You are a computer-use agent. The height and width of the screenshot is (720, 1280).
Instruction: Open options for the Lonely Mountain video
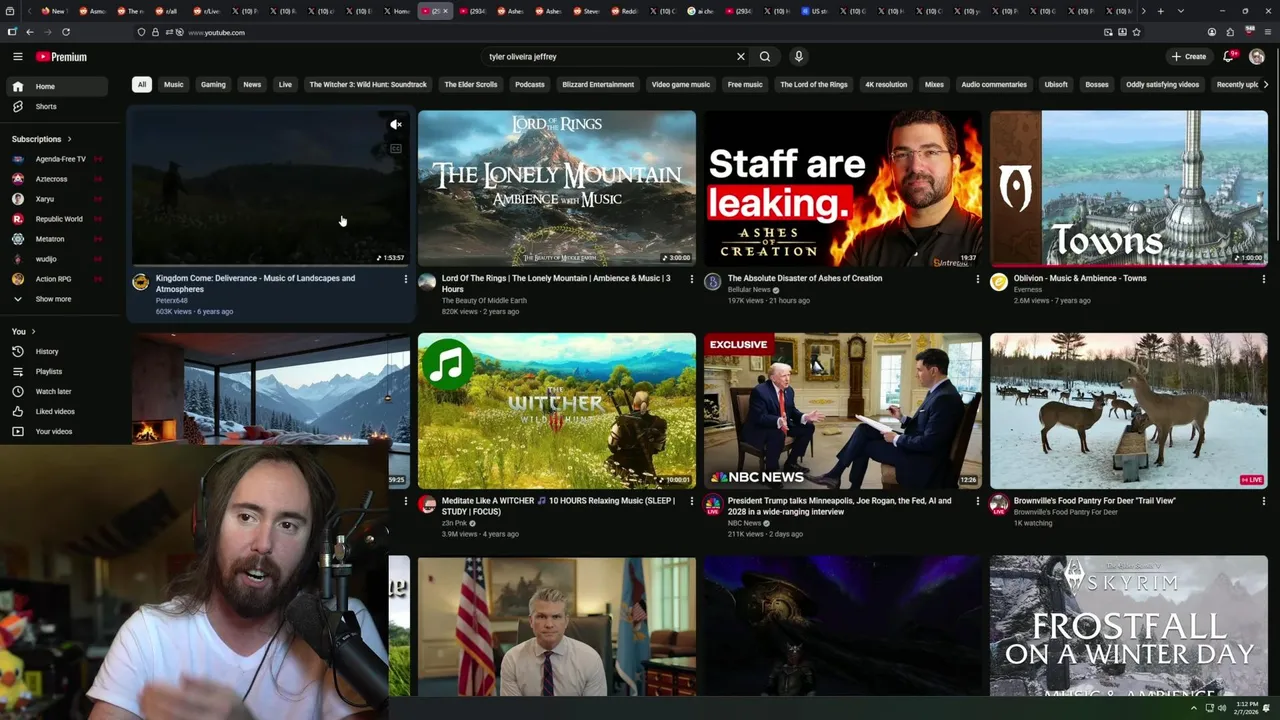(x=691, y=279)
